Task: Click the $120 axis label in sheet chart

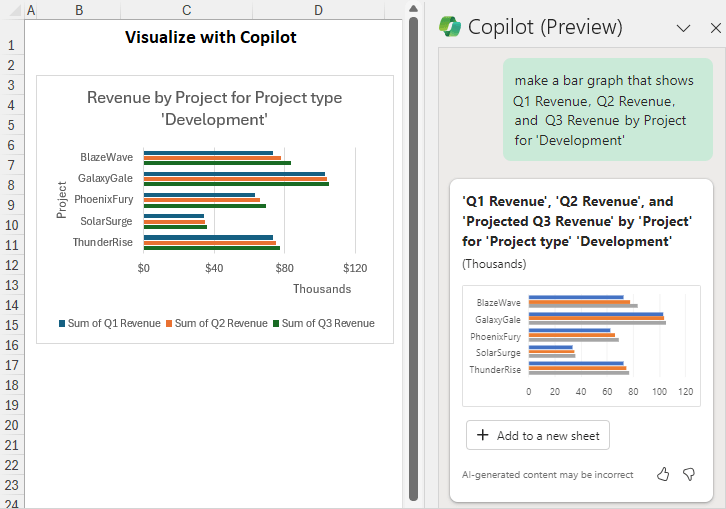Action: coord(355,268)
